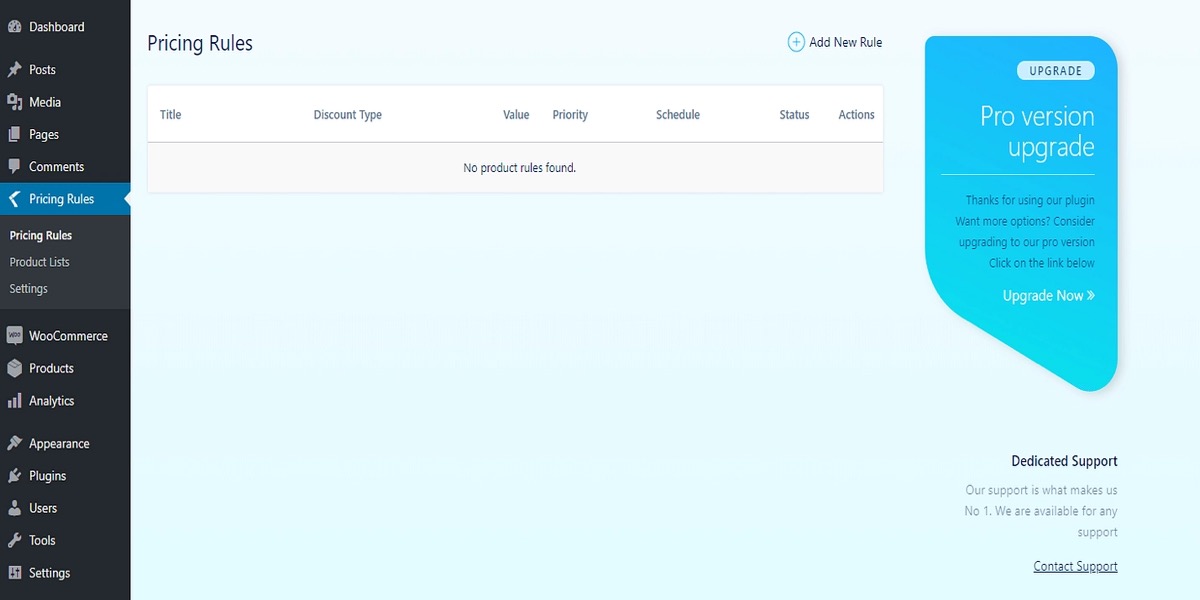Collapse the Pricing Rules menu arrow
This screenshot has width=1200, height=600.
click(14, 199)
